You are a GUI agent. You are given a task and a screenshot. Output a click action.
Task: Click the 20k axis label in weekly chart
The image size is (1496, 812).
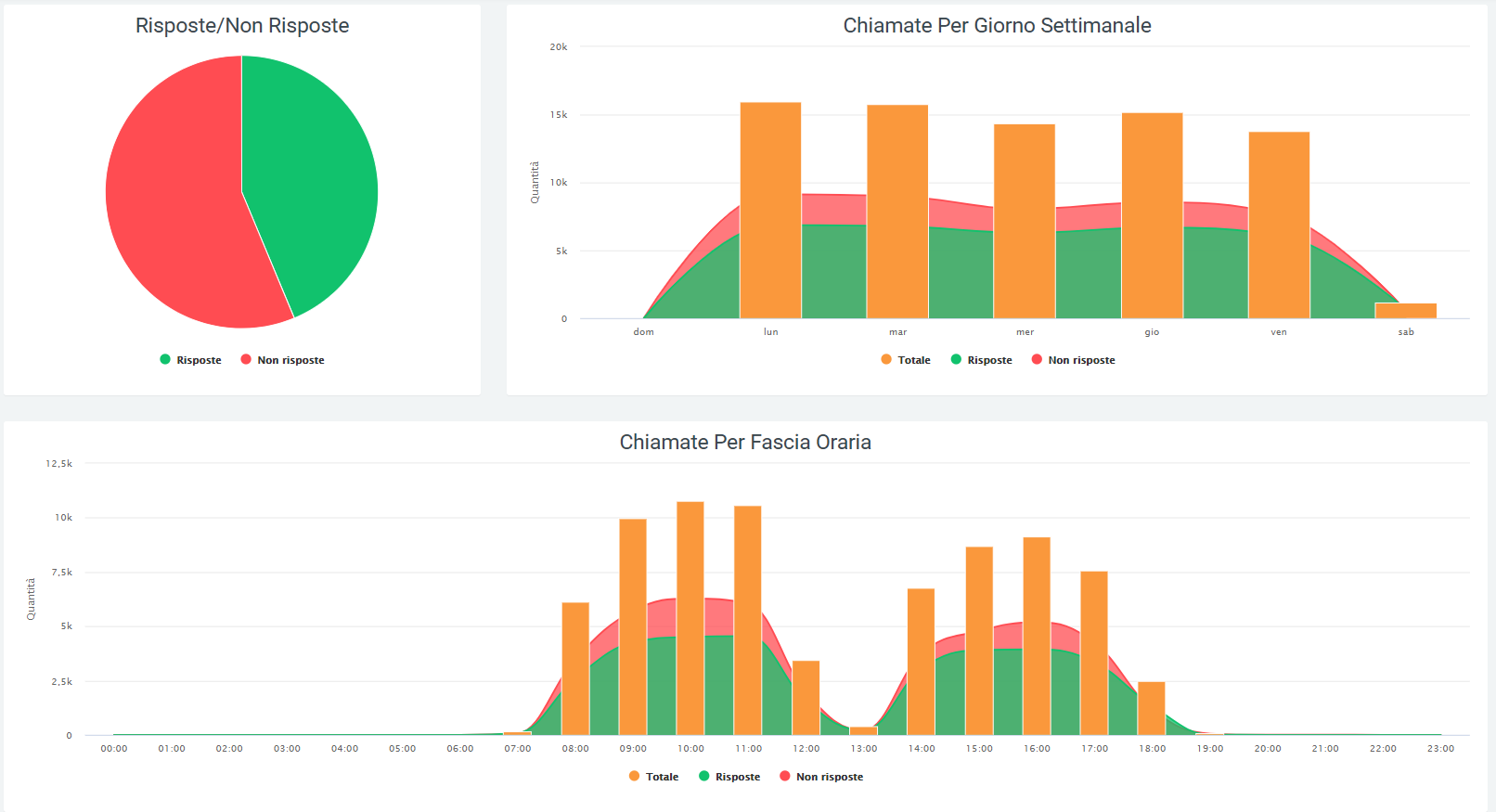559,46
